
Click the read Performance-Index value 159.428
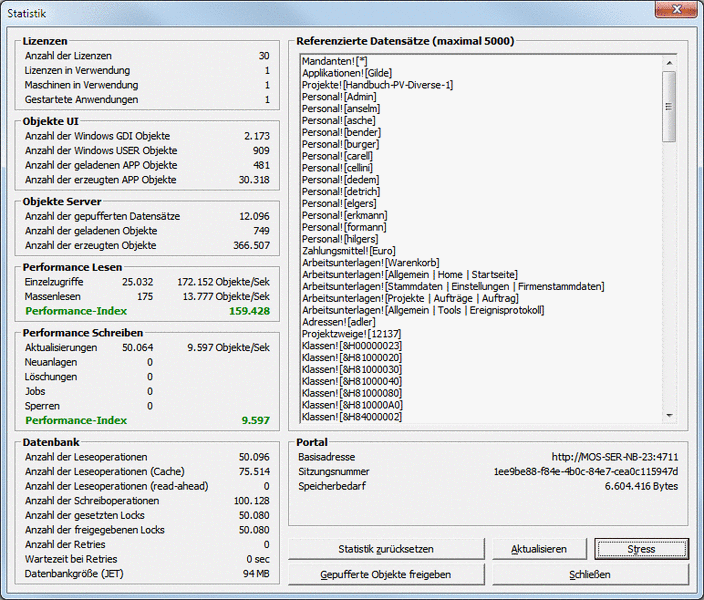pos(250,311)
